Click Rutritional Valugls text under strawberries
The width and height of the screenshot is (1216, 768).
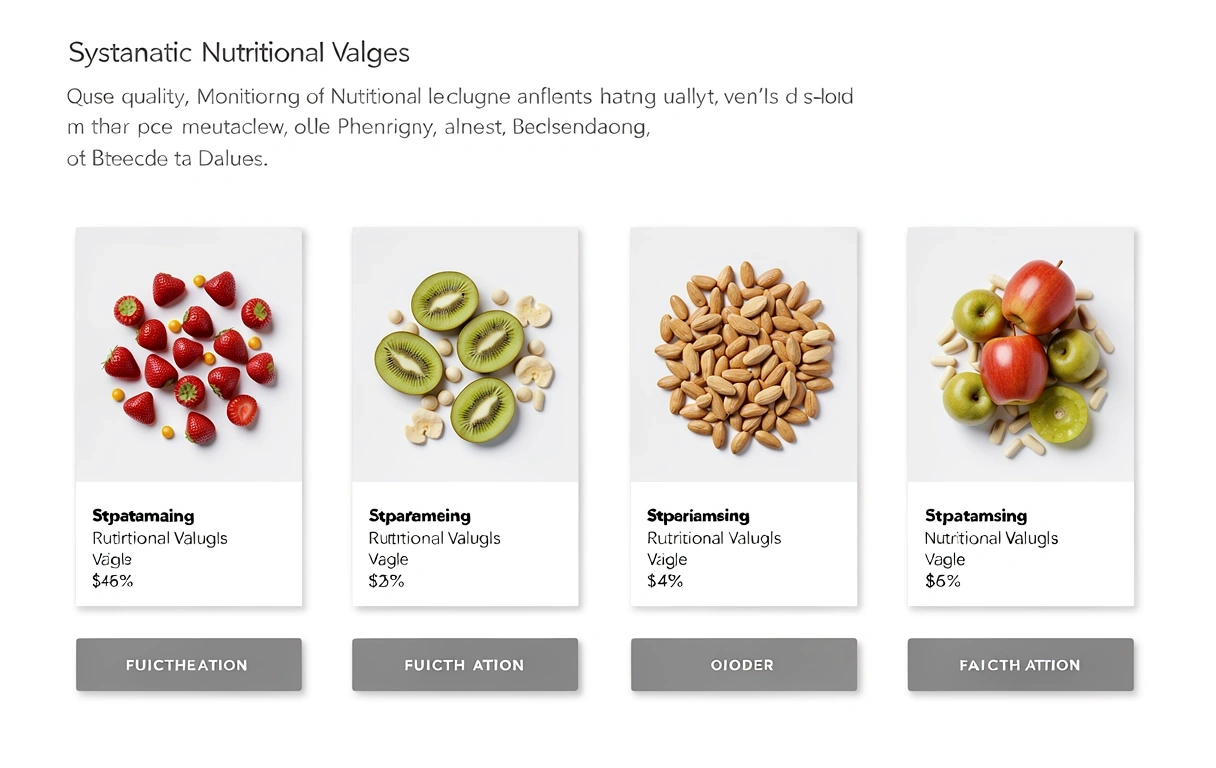coord(159,538)
